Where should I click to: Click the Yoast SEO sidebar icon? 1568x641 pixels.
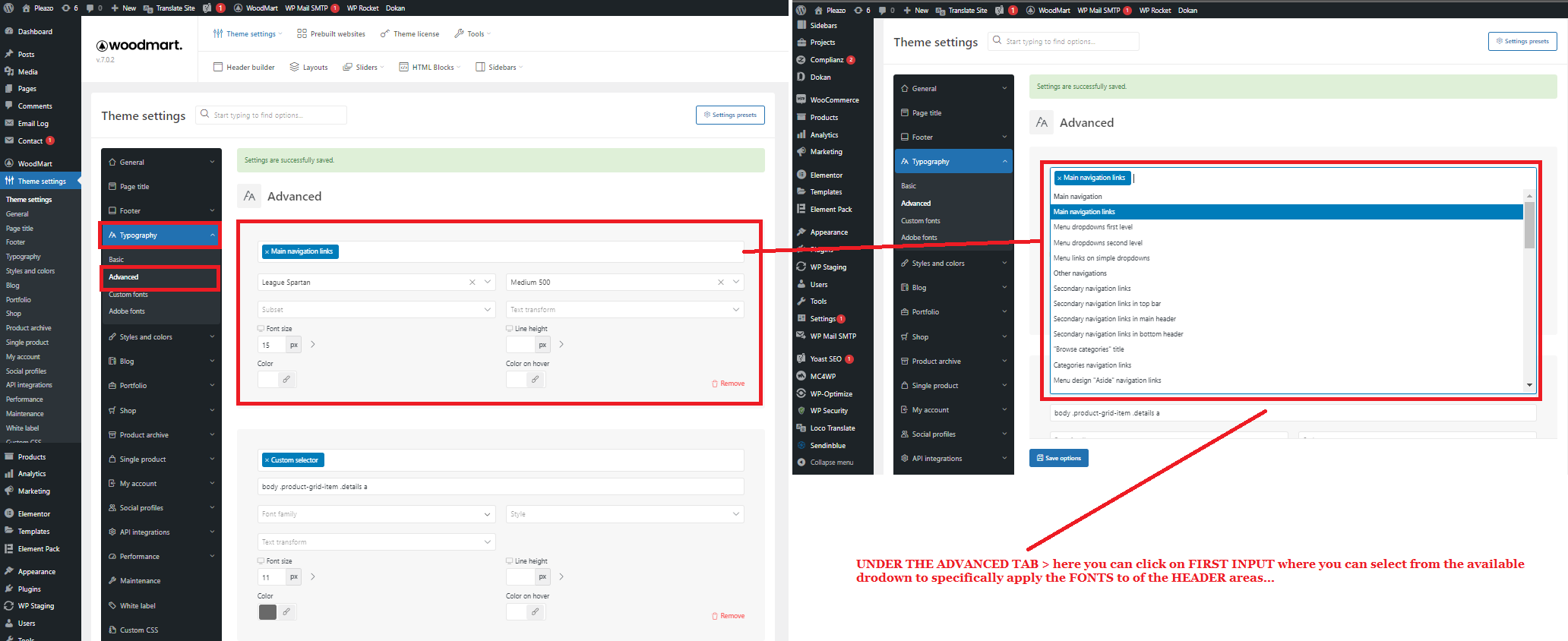[801, 358]
